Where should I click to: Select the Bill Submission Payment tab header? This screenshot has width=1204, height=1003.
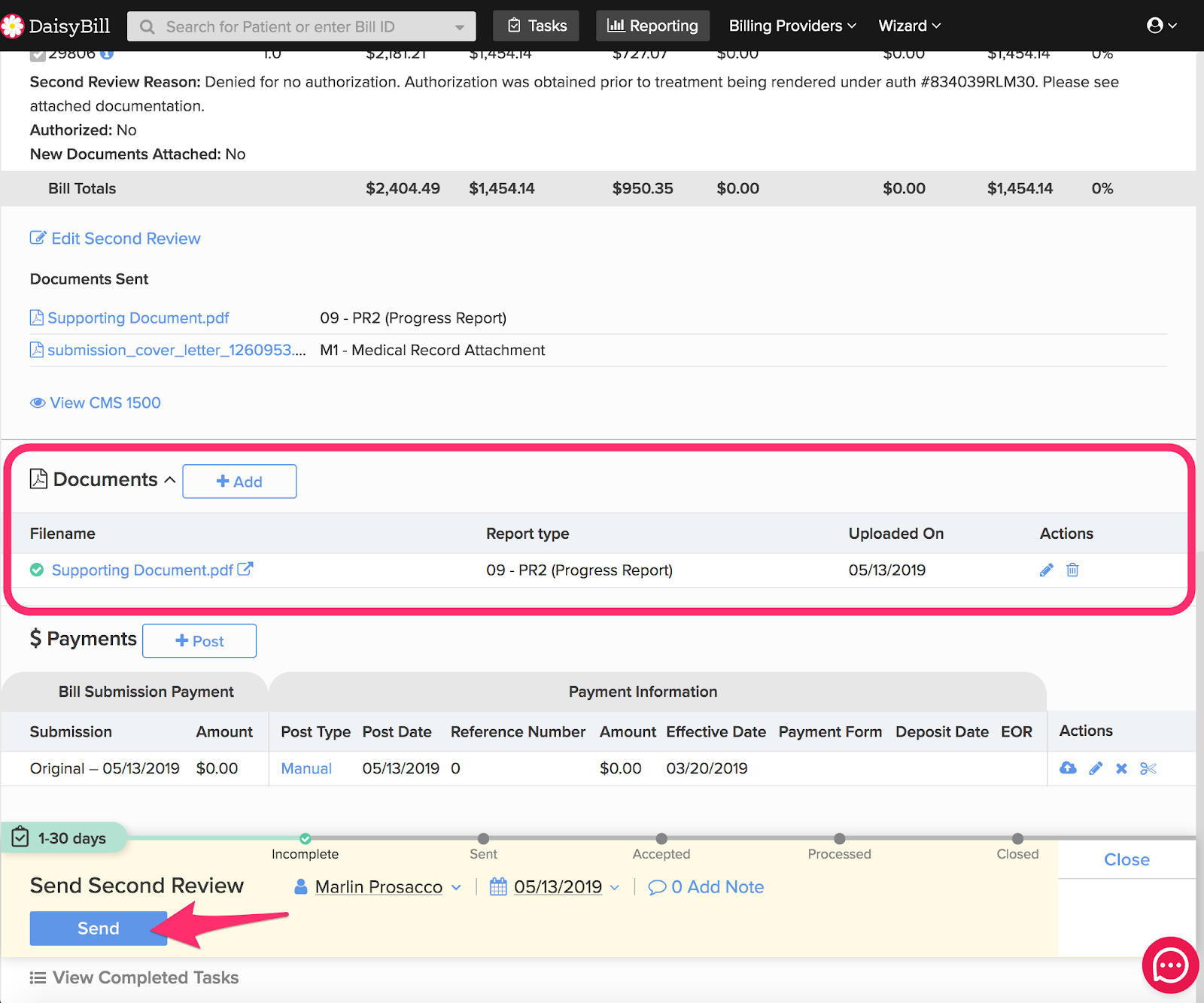[135, 691]
